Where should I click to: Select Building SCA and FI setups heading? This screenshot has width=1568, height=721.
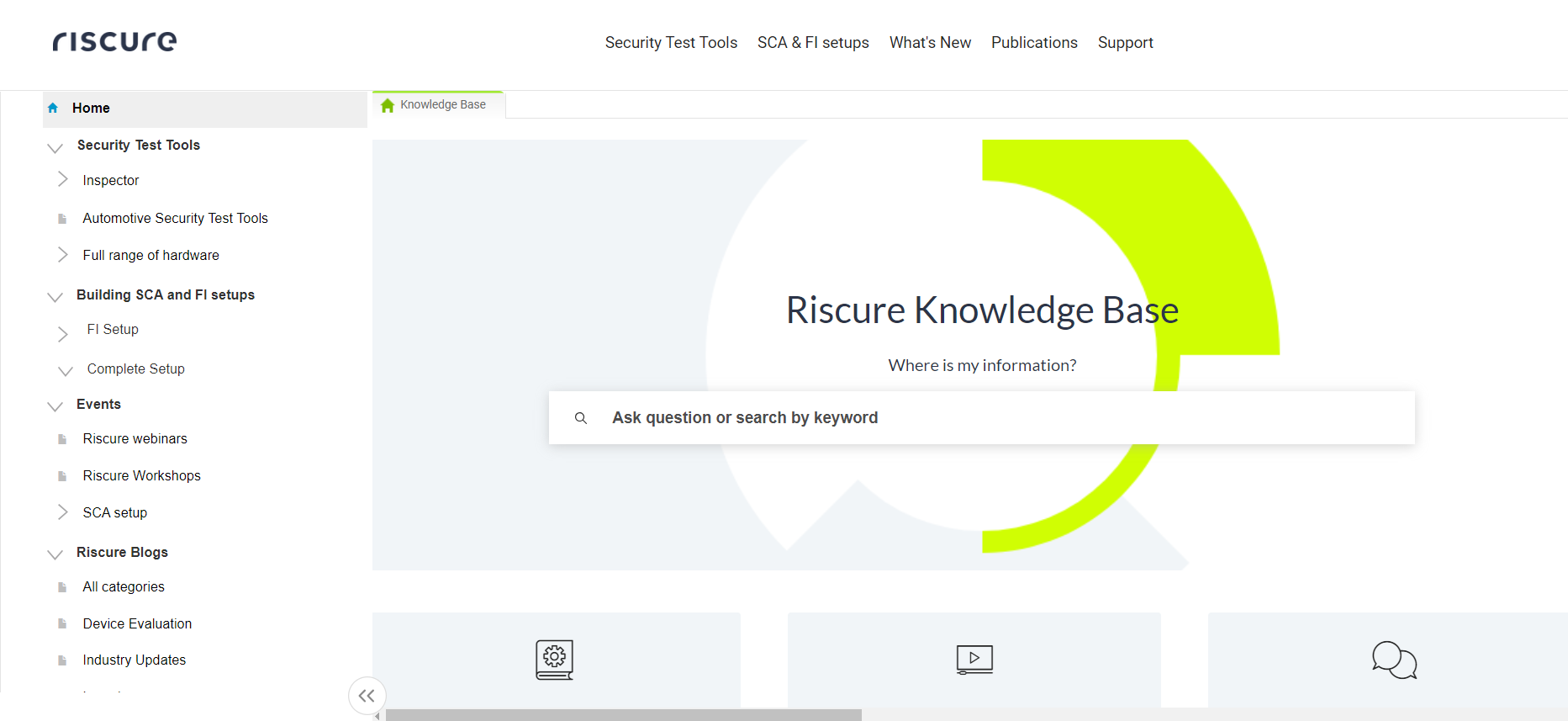click(x=166, y=295)
